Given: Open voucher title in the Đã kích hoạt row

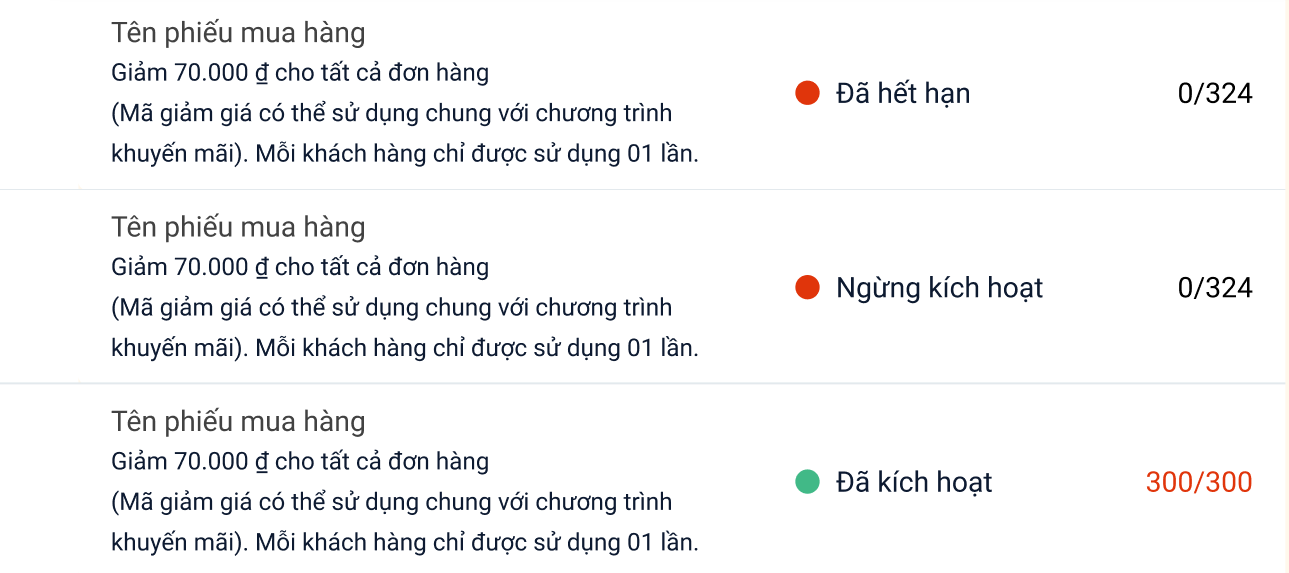Looking at the screenshot, I should tap(238, 421).
